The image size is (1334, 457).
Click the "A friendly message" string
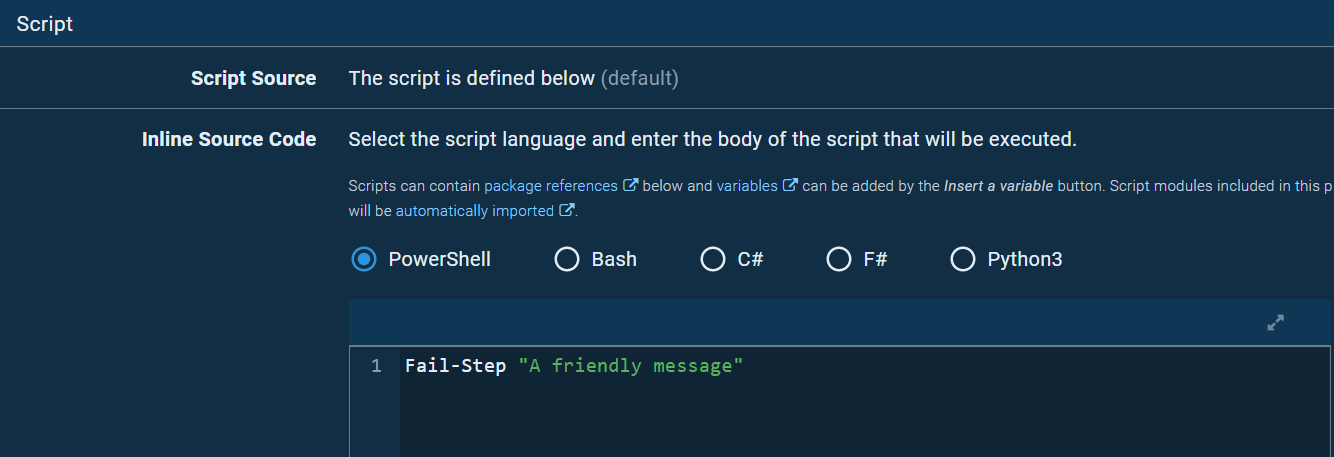click(x=631, y=366)
